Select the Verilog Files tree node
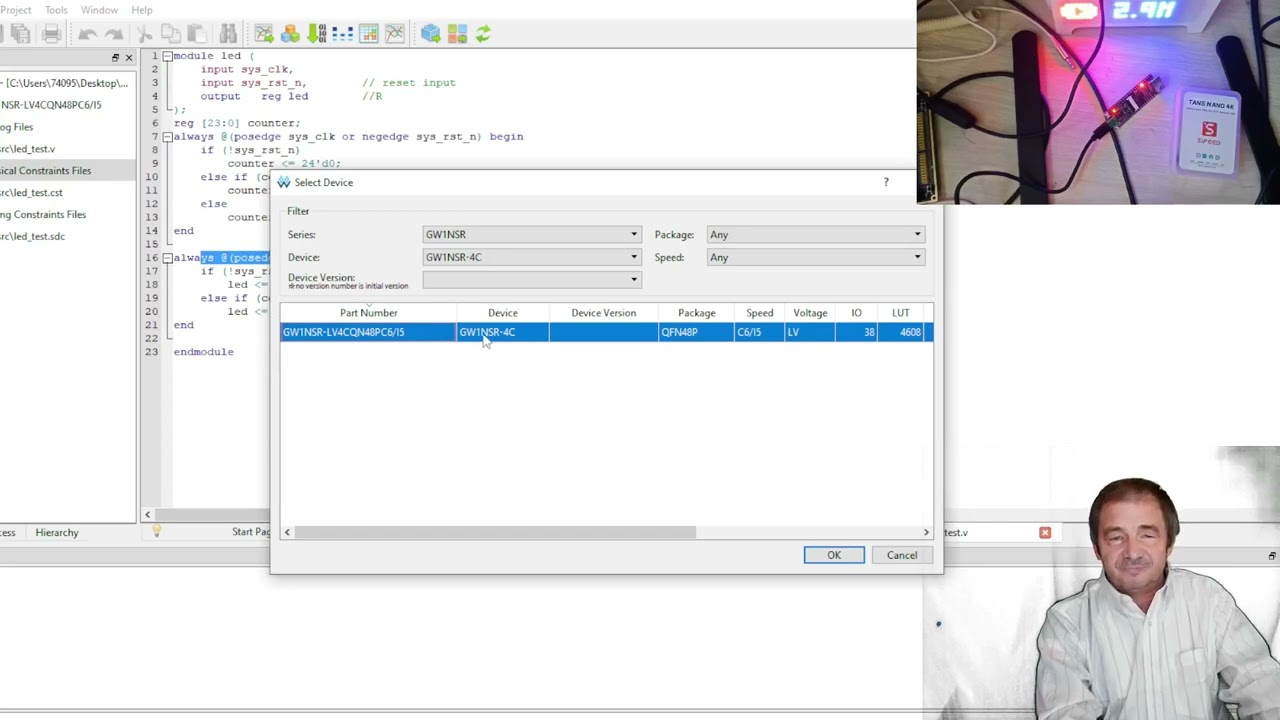 [x=16, y=127]
